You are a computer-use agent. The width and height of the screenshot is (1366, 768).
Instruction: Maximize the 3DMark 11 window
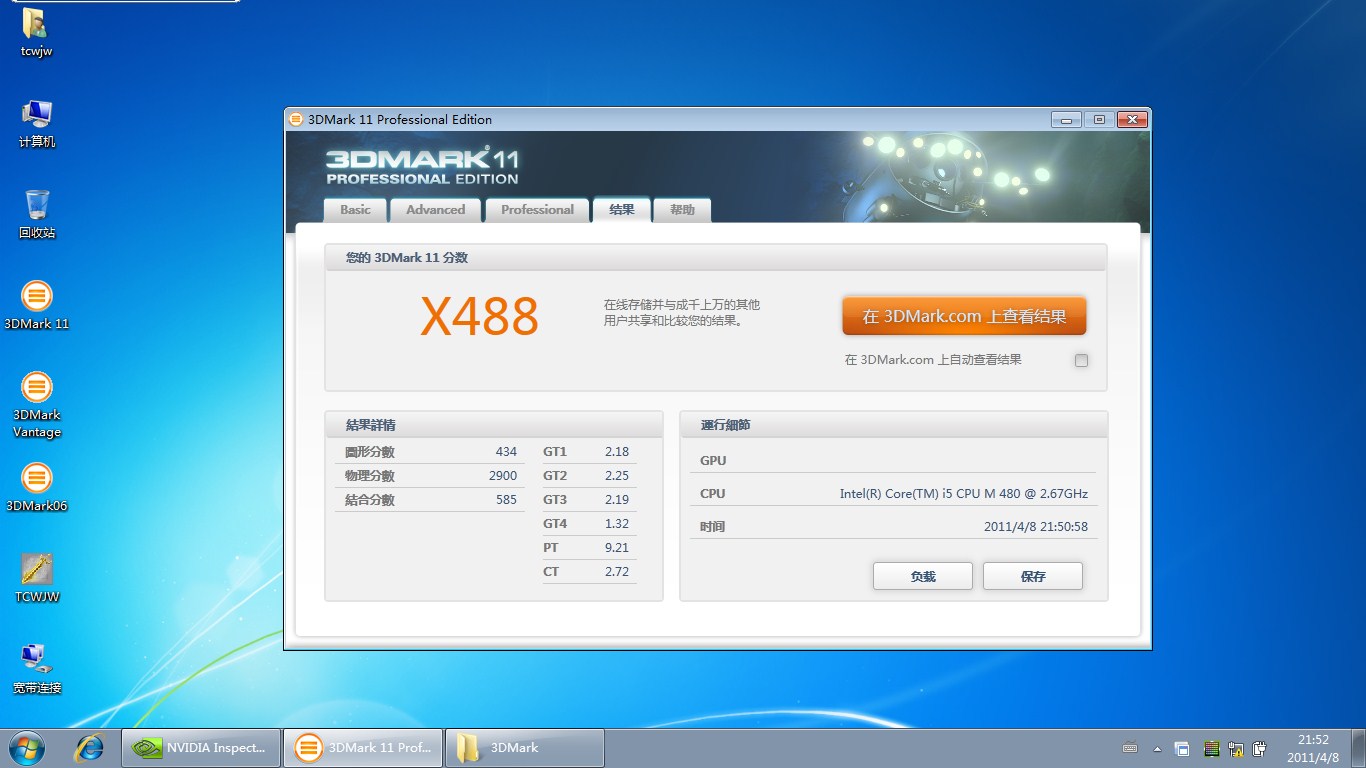pyautogui.click(x=1099, y=120)
